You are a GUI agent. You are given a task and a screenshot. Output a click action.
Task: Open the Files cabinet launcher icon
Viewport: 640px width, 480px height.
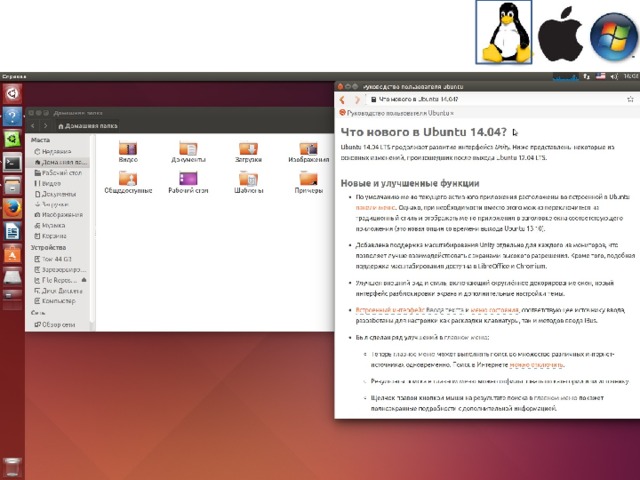tap(12, 186)
